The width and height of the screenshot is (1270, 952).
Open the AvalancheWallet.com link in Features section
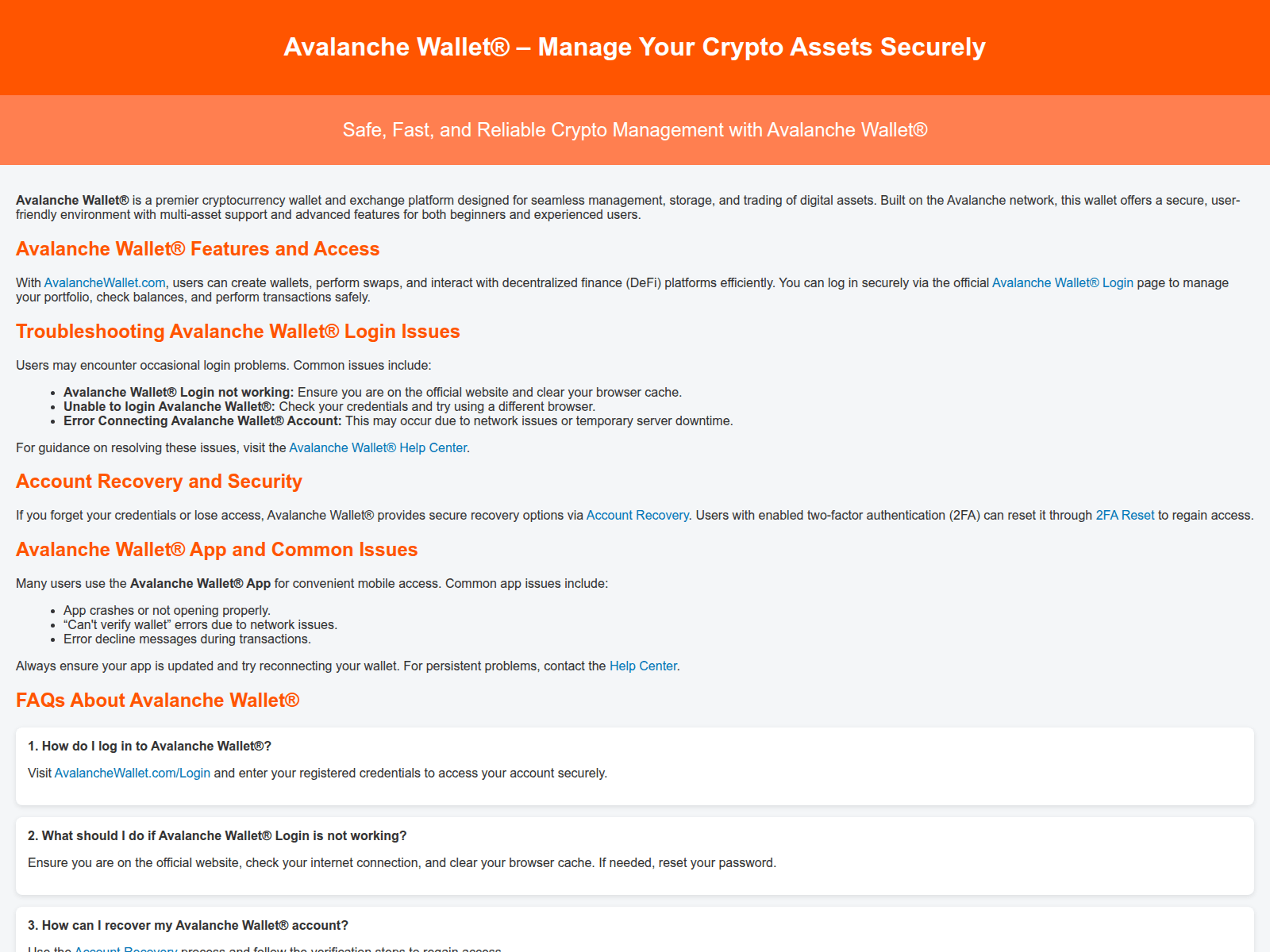pyautogui.click(x=105, y=283)
